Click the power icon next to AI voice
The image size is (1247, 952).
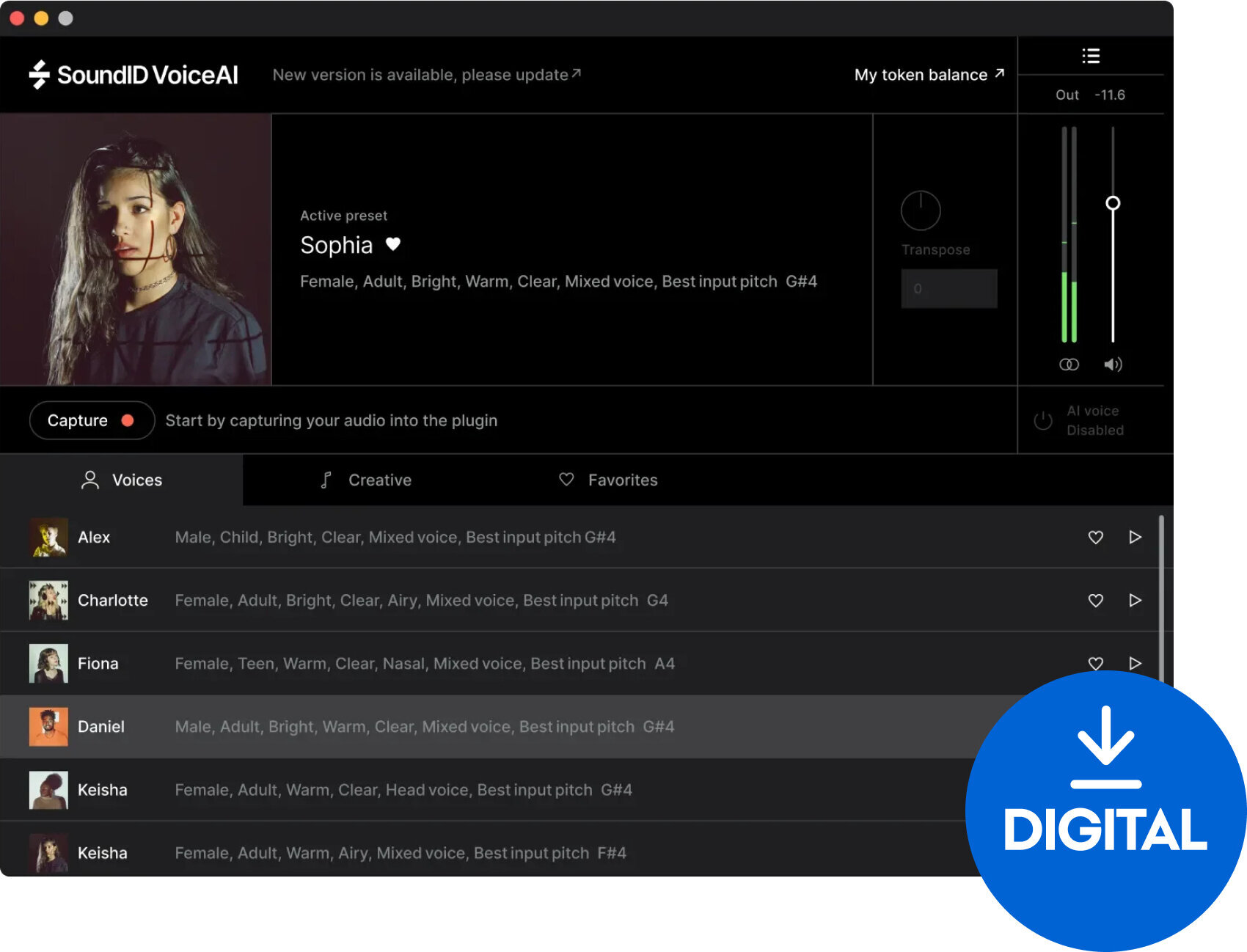coord(1042,420)
